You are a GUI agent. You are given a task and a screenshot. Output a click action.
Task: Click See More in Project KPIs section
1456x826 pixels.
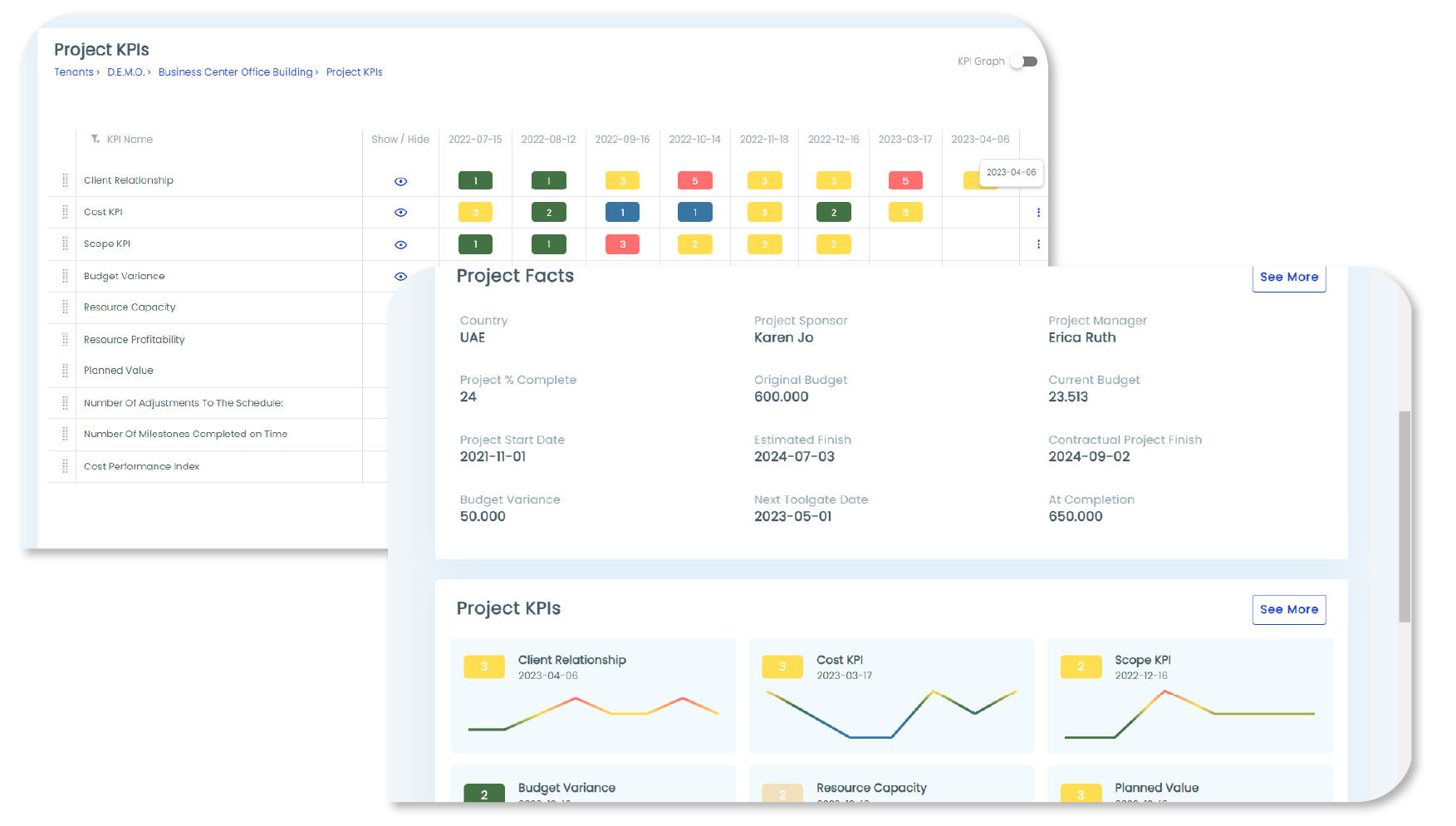coord(1288,609)
